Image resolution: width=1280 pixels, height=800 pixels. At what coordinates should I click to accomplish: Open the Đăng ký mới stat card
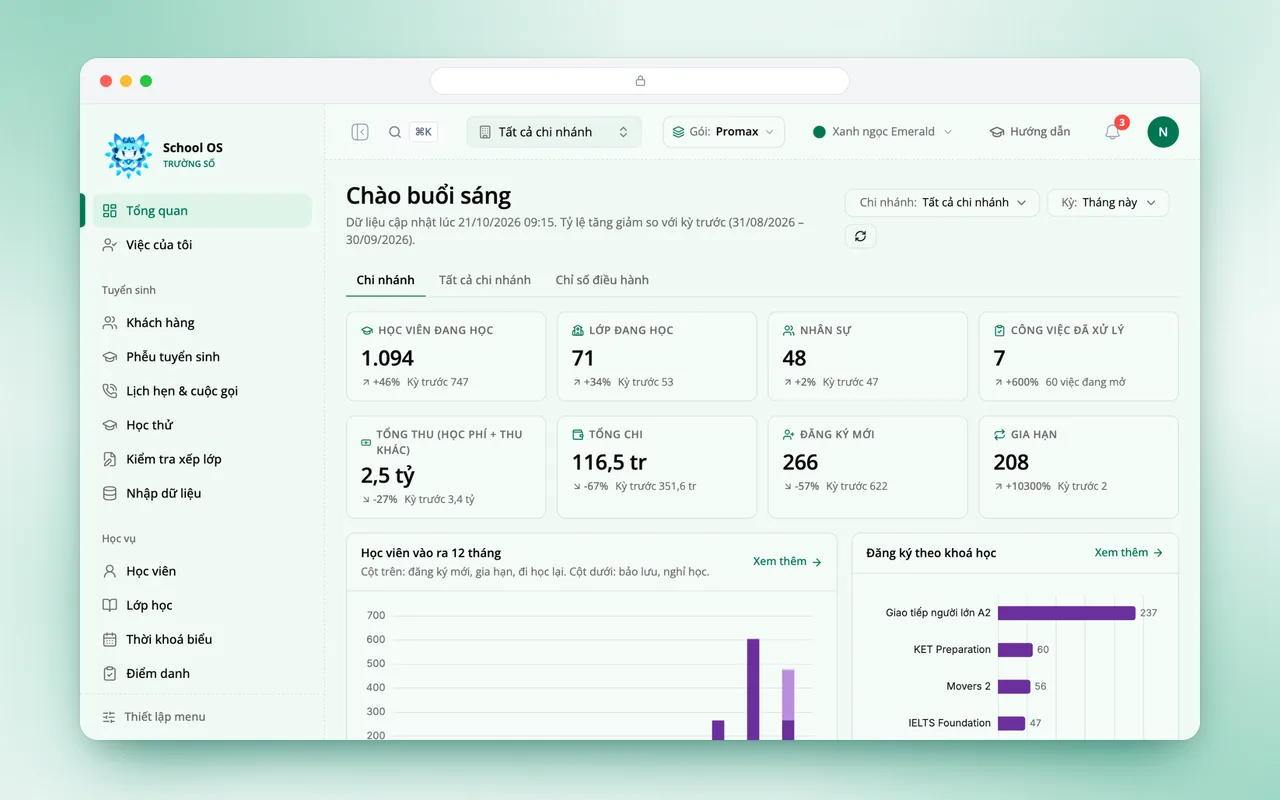[x=867, y=467]
